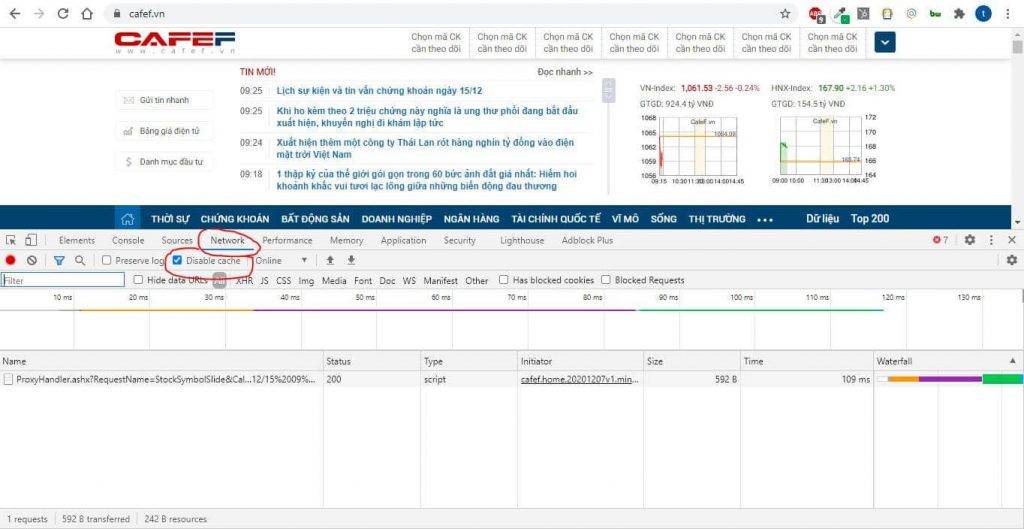Screen dimensions: 1024x529
Task: Sort requests by the Time column
Action: click(x=807, y=361)
